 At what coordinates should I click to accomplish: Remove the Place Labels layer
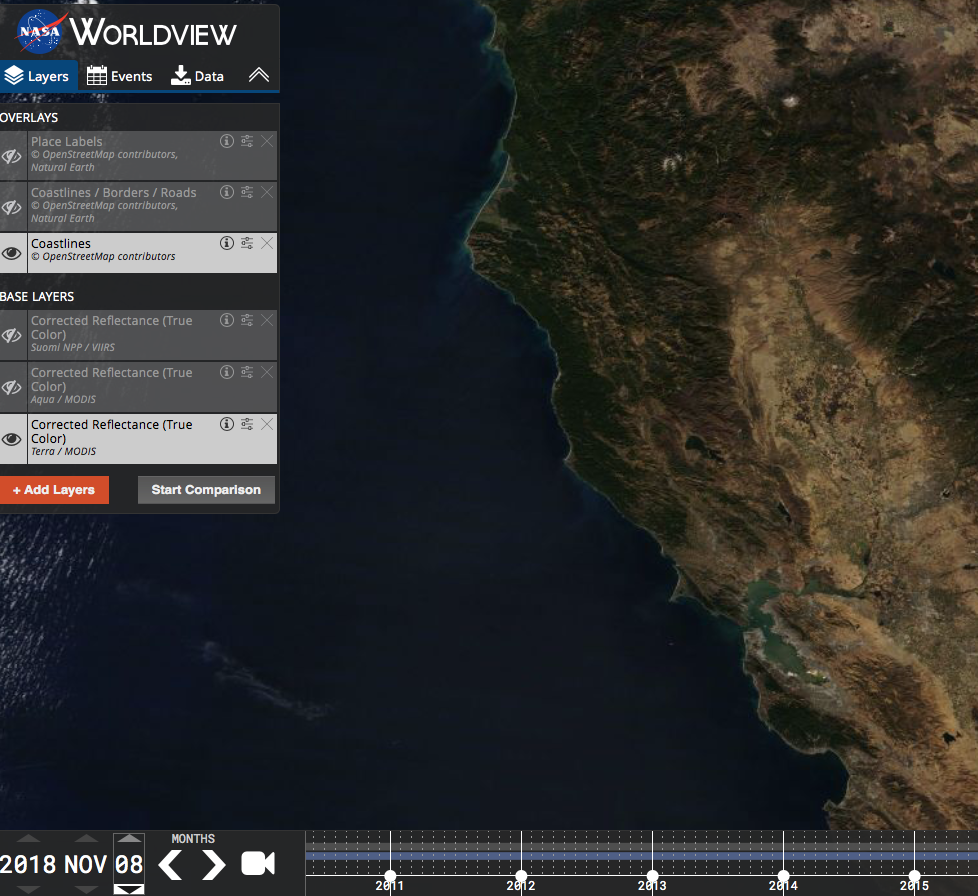[267, 141]
